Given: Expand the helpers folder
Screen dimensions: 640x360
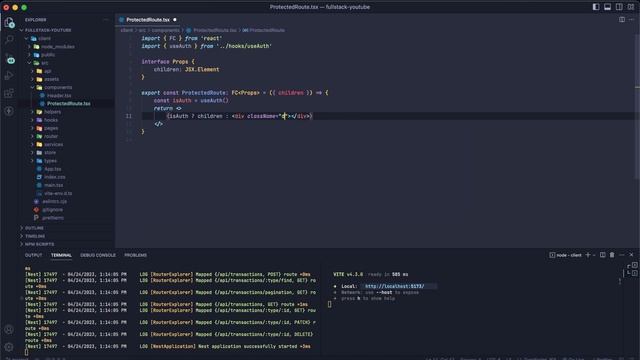Looking at the screenshot, I should [x=52, y=112].
